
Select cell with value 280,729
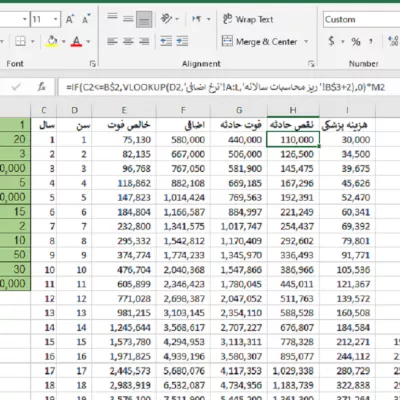click(347, 371)
